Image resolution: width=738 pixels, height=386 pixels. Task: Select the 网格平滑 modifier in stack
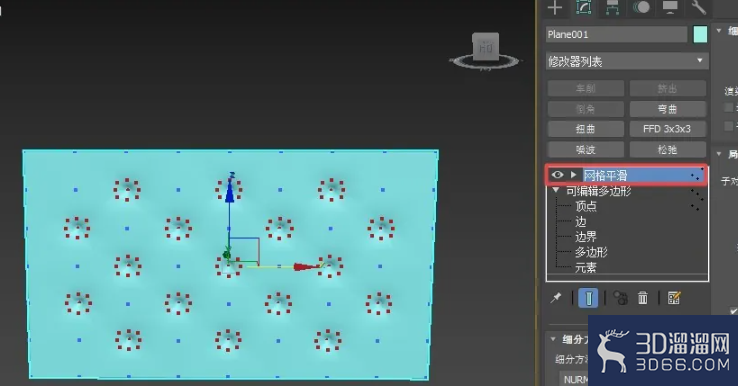[x=605, y=176]
